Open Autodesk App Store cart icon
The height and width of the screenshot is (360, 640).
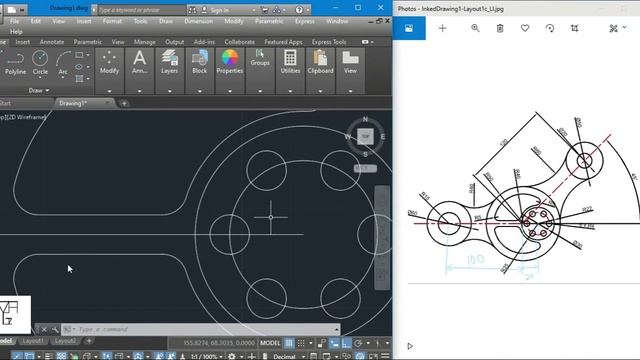point(264,9)
